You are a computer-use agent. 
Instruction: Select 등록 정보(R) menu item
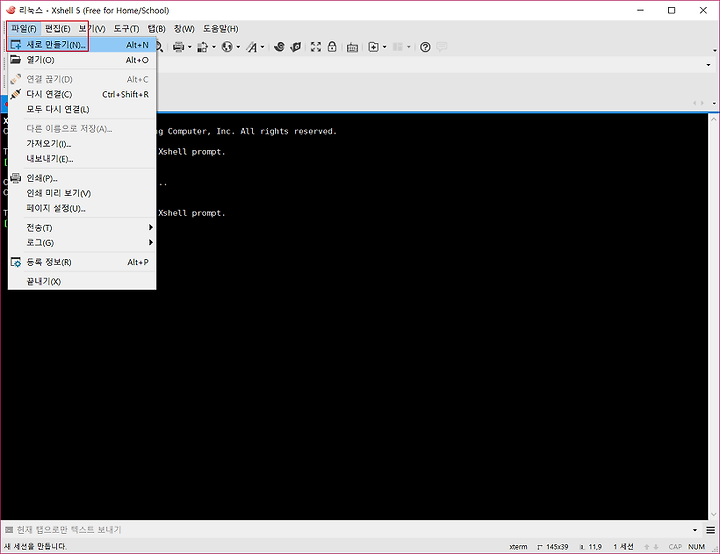[82, 262]
